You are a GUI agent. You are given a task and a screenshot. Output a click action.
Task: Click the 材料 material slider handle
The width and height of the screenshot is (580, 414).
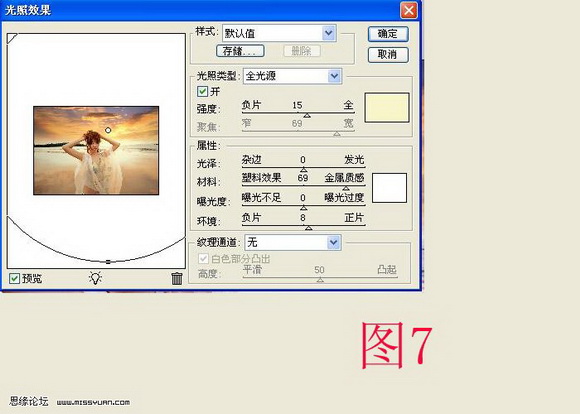pyautogui.click(x=345, y=188)
